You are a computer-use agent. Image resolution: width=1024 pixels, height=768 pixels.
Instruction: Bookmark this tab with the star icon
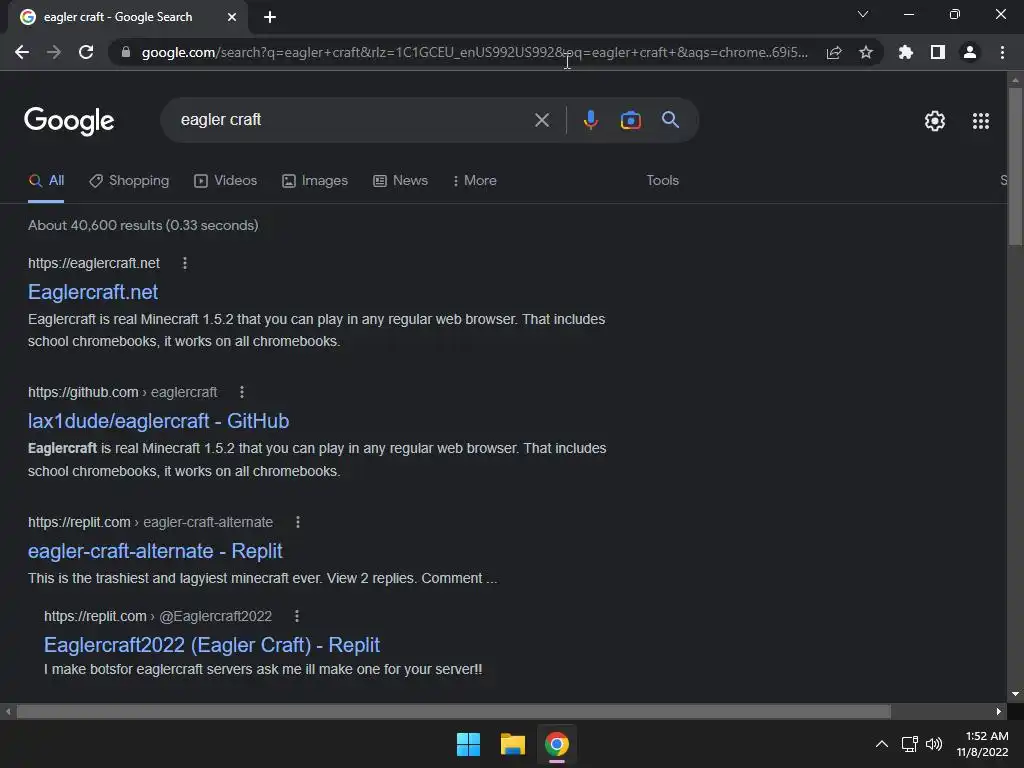(x=866, y=52)
